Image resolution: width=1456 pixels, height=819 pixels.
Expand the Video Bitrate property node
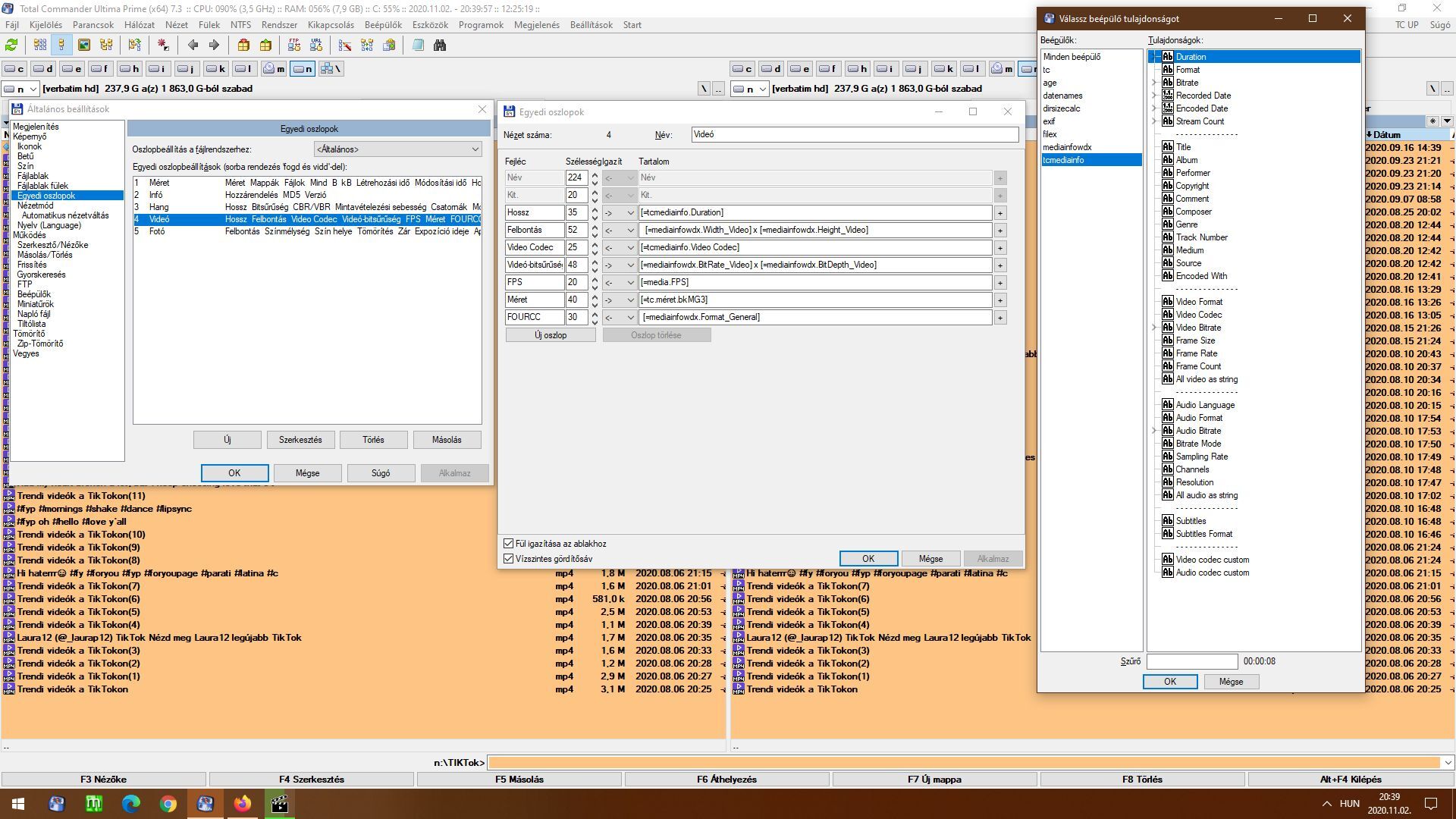1154,328
